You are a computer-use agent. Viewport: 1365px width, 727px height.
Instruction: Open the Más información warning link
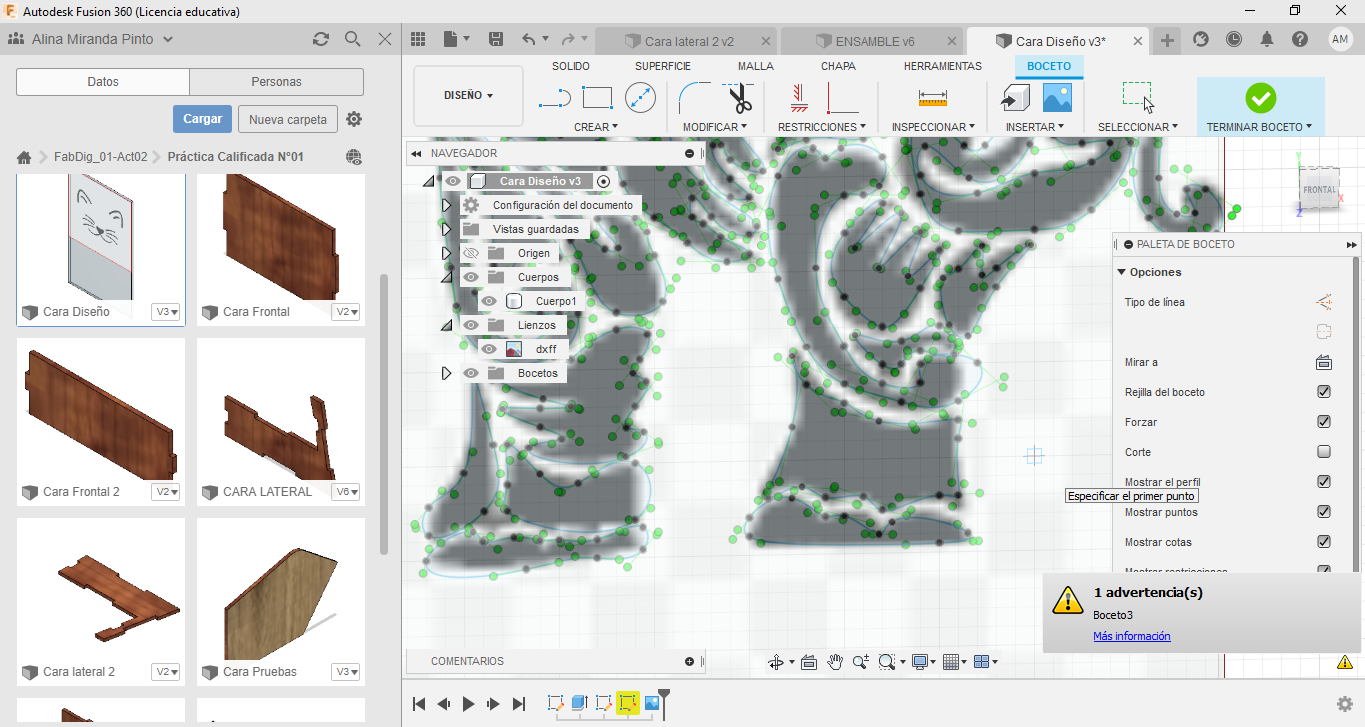(1131, 636)
